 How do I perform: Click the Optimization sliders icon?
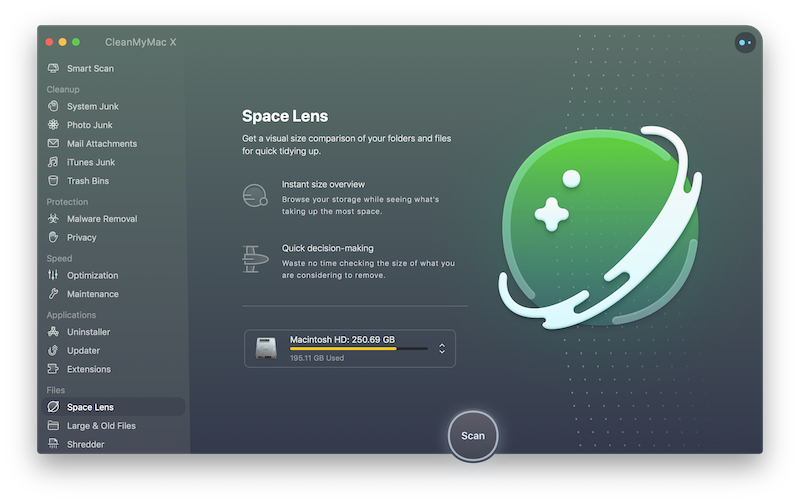pyautogui.click(x=53, y=275)
